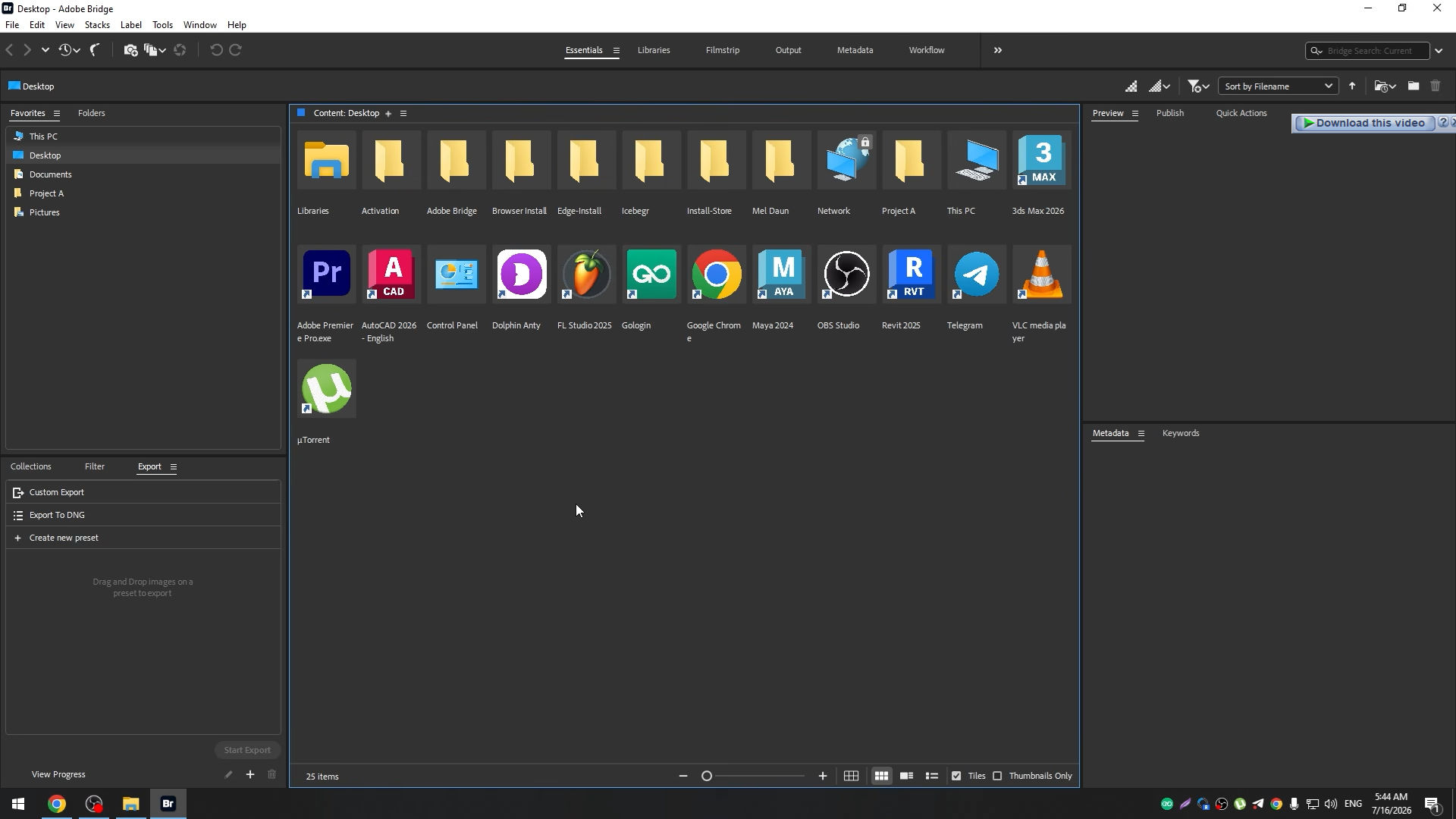Select Project A in Favorites
1456x819 pixels.
point(143,193)
